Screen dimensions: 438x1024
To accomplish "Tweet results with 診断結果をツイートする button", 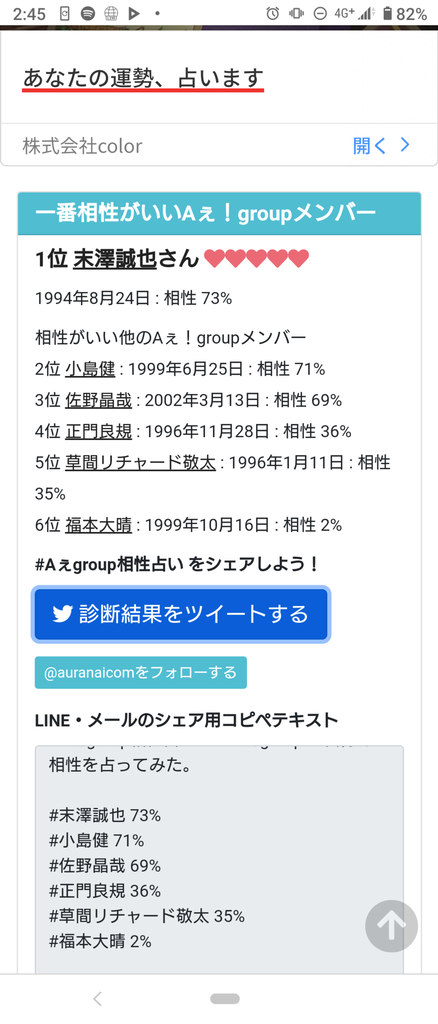I will point(181,614).
